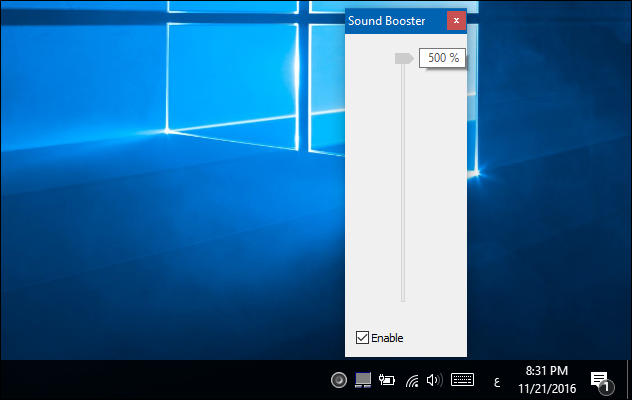632x400 pixels.
Task: Click the vertical slider track in Sound Booster
Action: [403, 182]
